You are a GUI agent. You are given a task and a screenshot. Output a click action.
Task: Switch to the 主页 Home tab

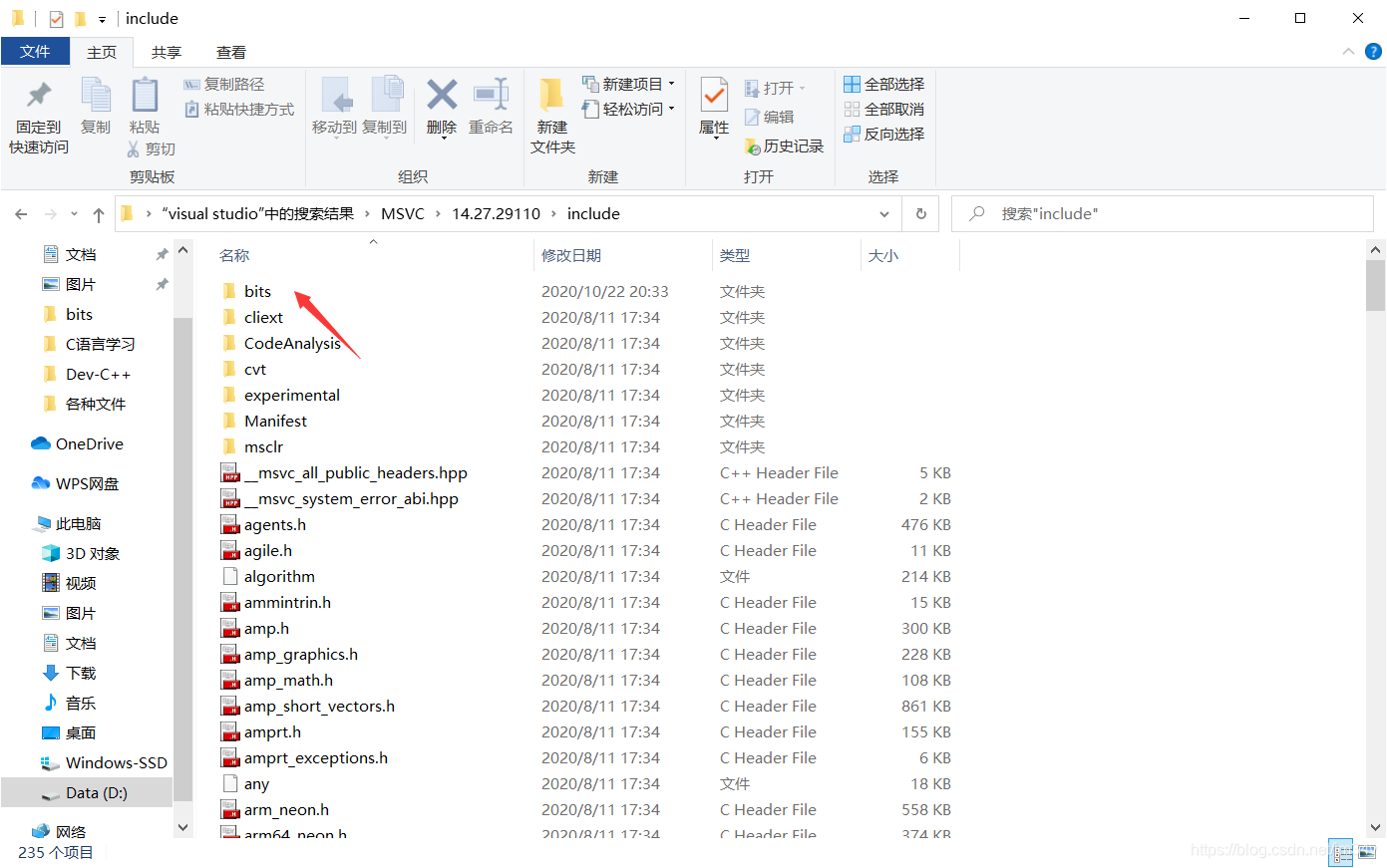102,52
